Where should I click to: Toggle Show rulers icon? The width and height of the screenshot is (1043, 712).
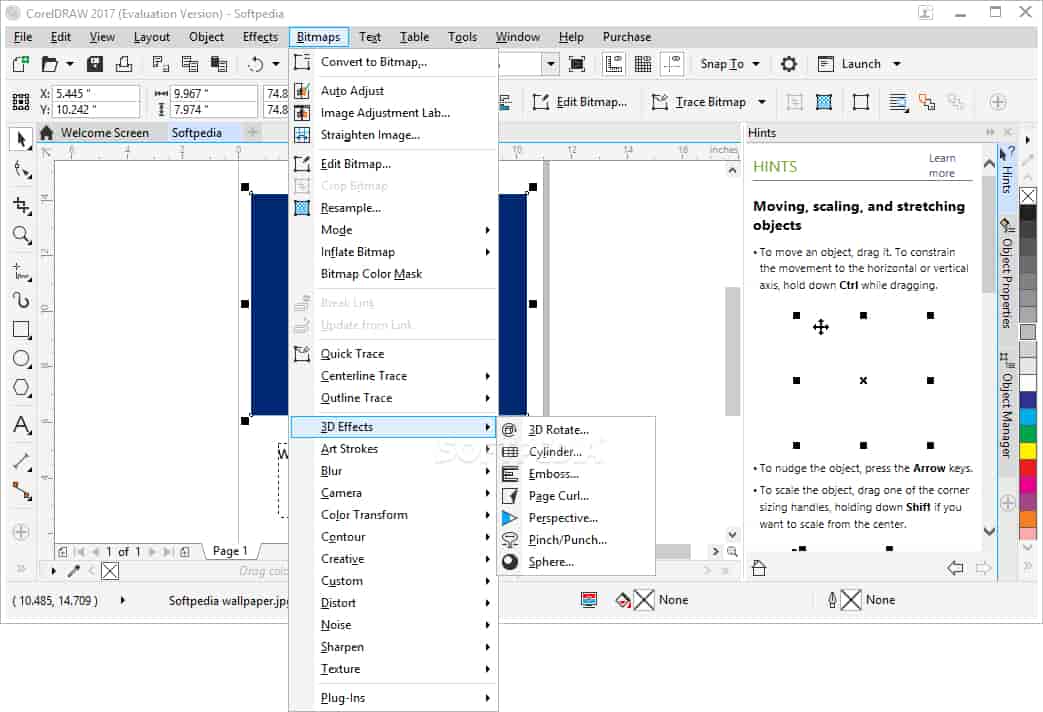tap(613, 64)
